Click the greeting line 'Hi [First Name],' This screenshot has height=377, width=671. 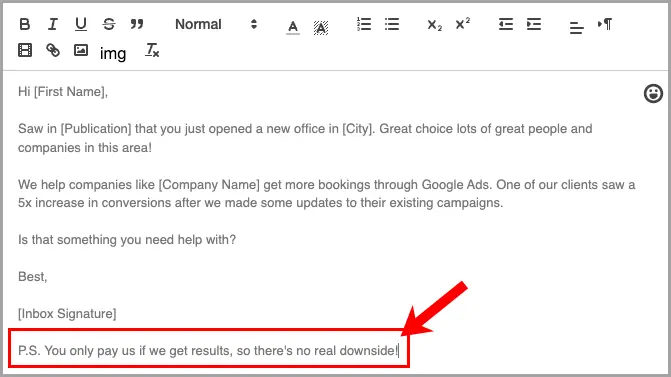63,92
